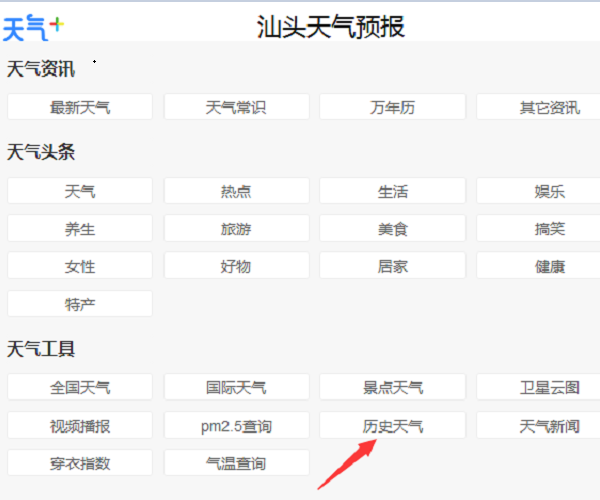This screenshot has height=500, width=600.
Task: Open 国际天气 tool
Action: (x=236, y=387)
